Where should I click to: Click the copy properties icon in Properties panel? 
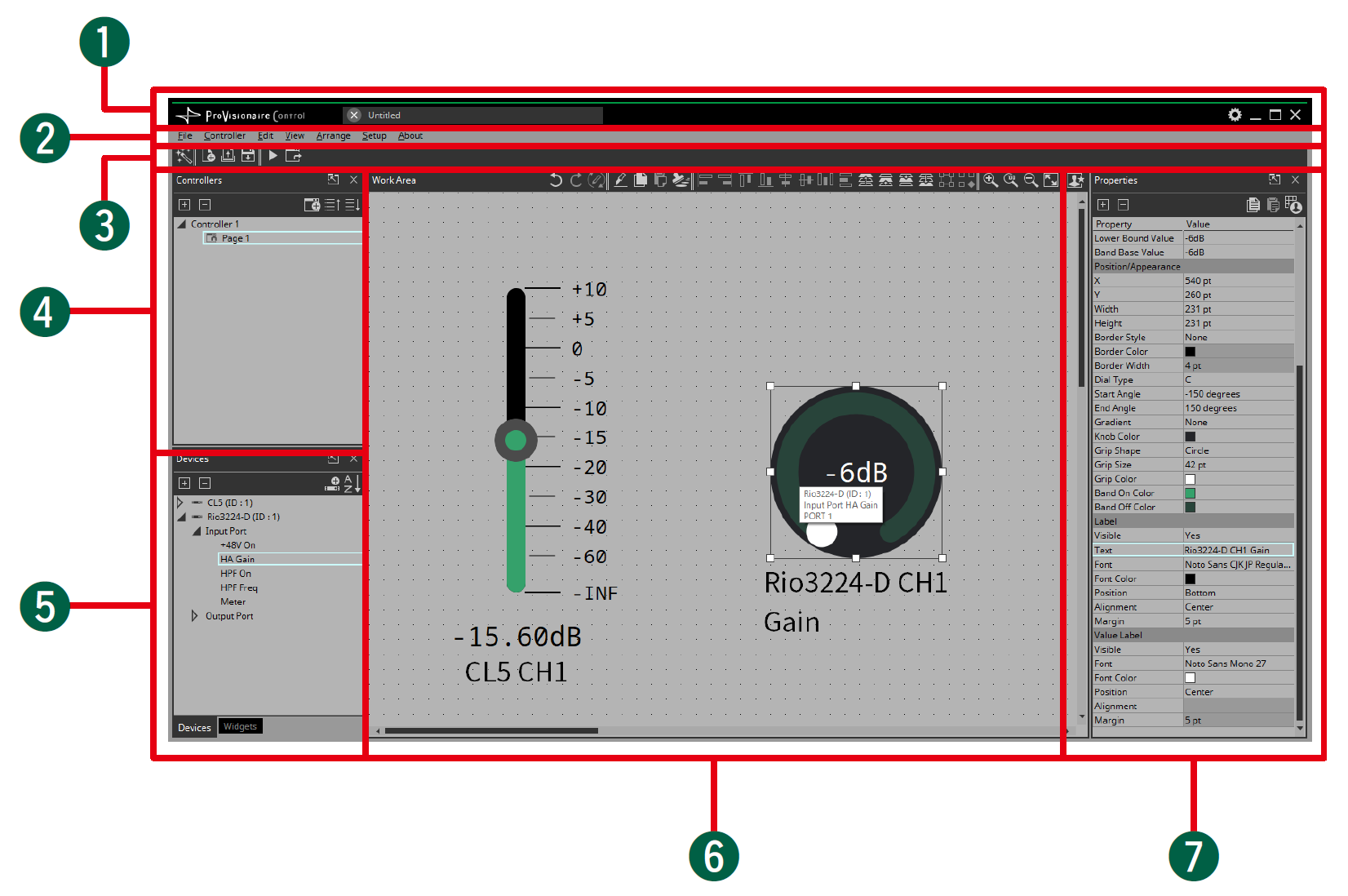[1253, 205]
